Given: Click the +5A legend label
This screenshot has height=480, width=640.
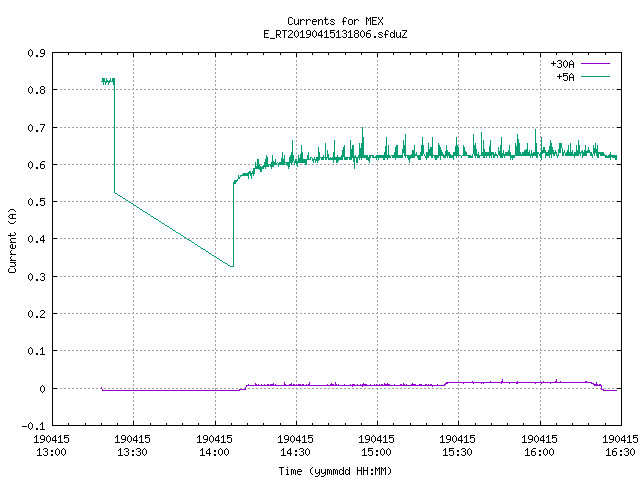Looking at the screenshot, I should tap(565, 77).
